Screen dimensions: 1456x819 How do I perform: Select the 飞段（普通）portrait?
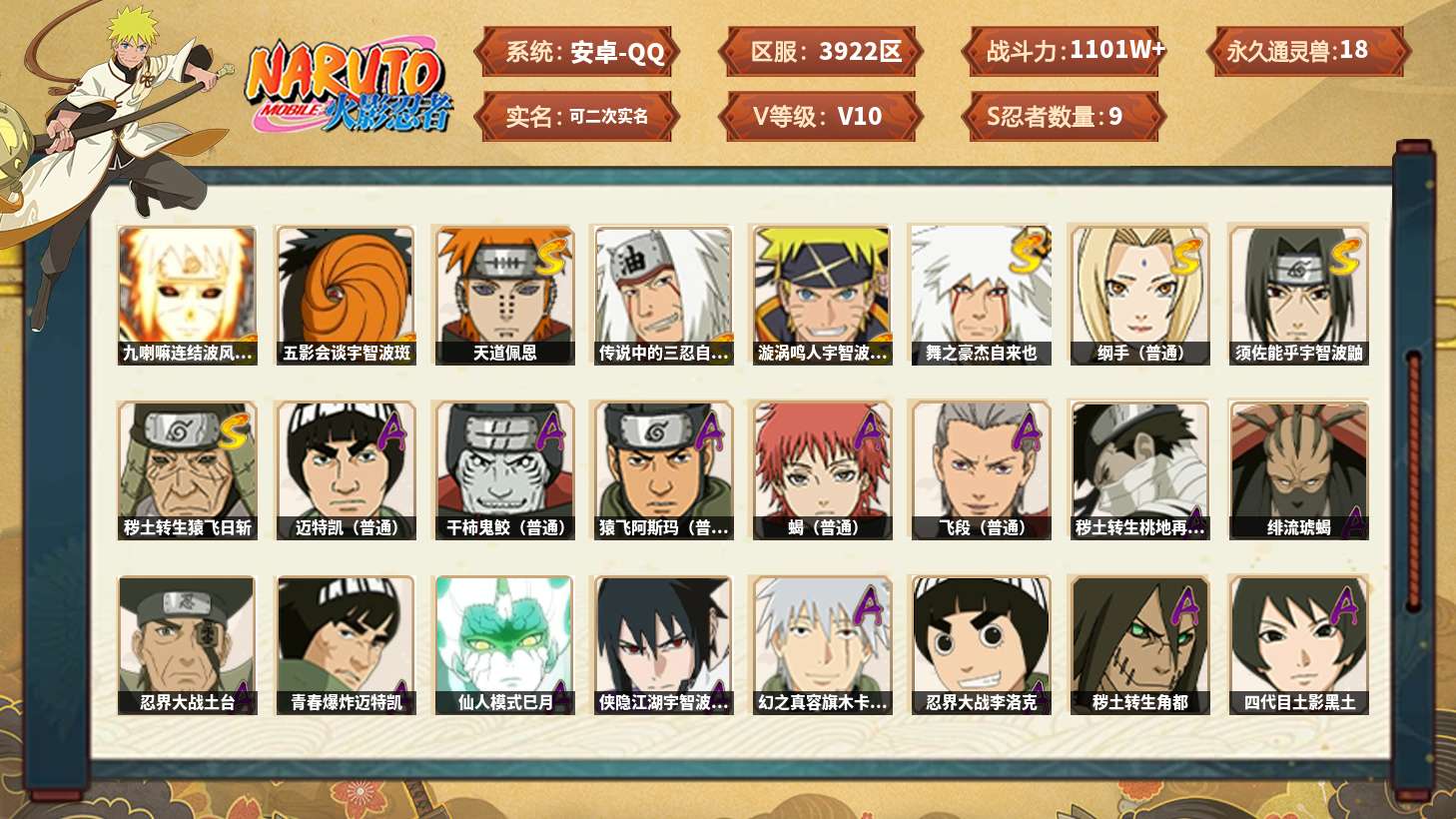click(x=981, y=470)
